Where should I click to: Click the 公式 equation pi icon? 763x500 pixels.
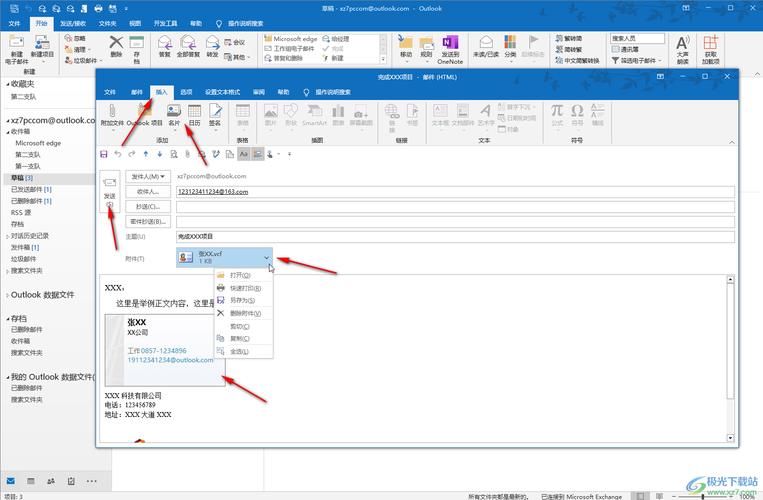tap(556, 112)
